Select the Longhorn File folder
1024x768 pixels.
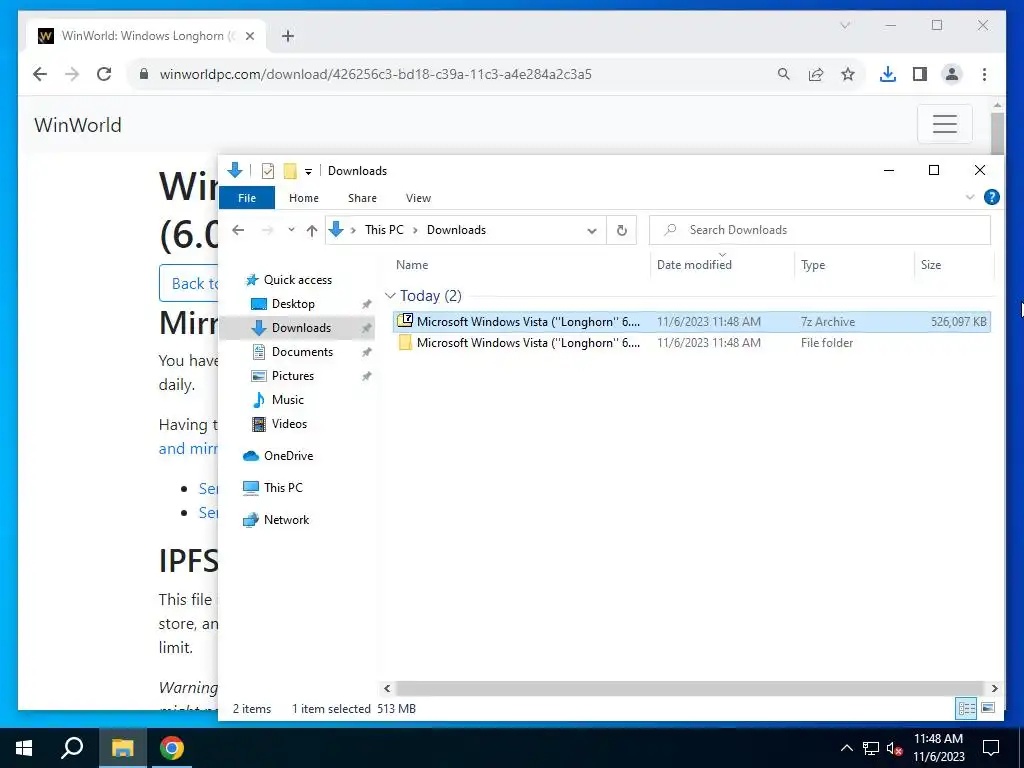(x=692, y=343)
